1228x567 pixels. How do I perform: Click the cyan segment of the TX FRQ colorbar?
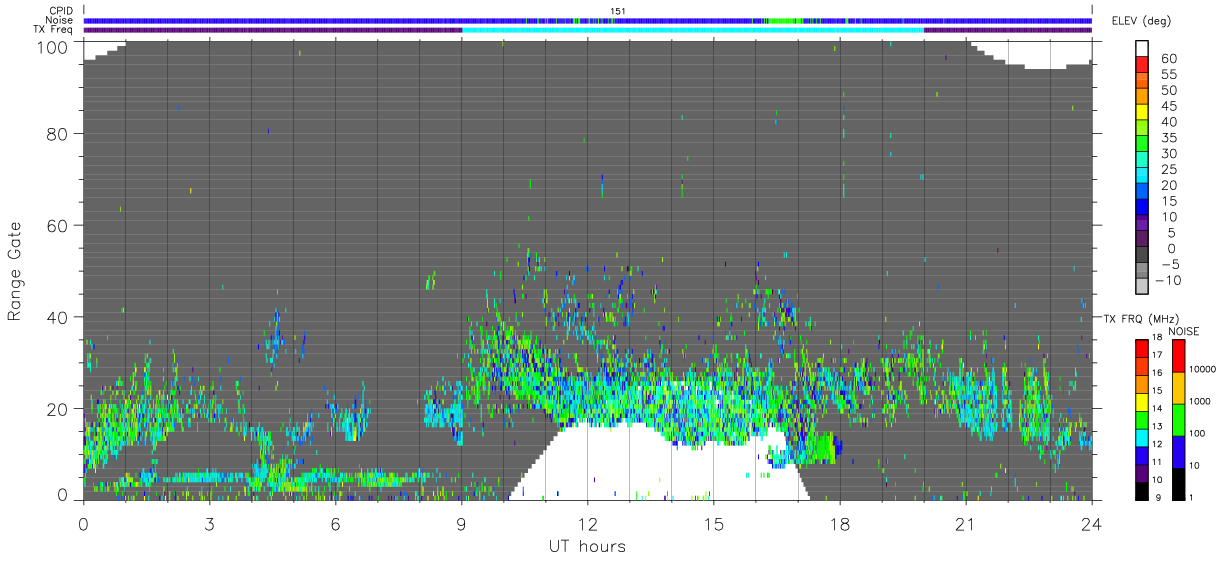pos(1143,436)
